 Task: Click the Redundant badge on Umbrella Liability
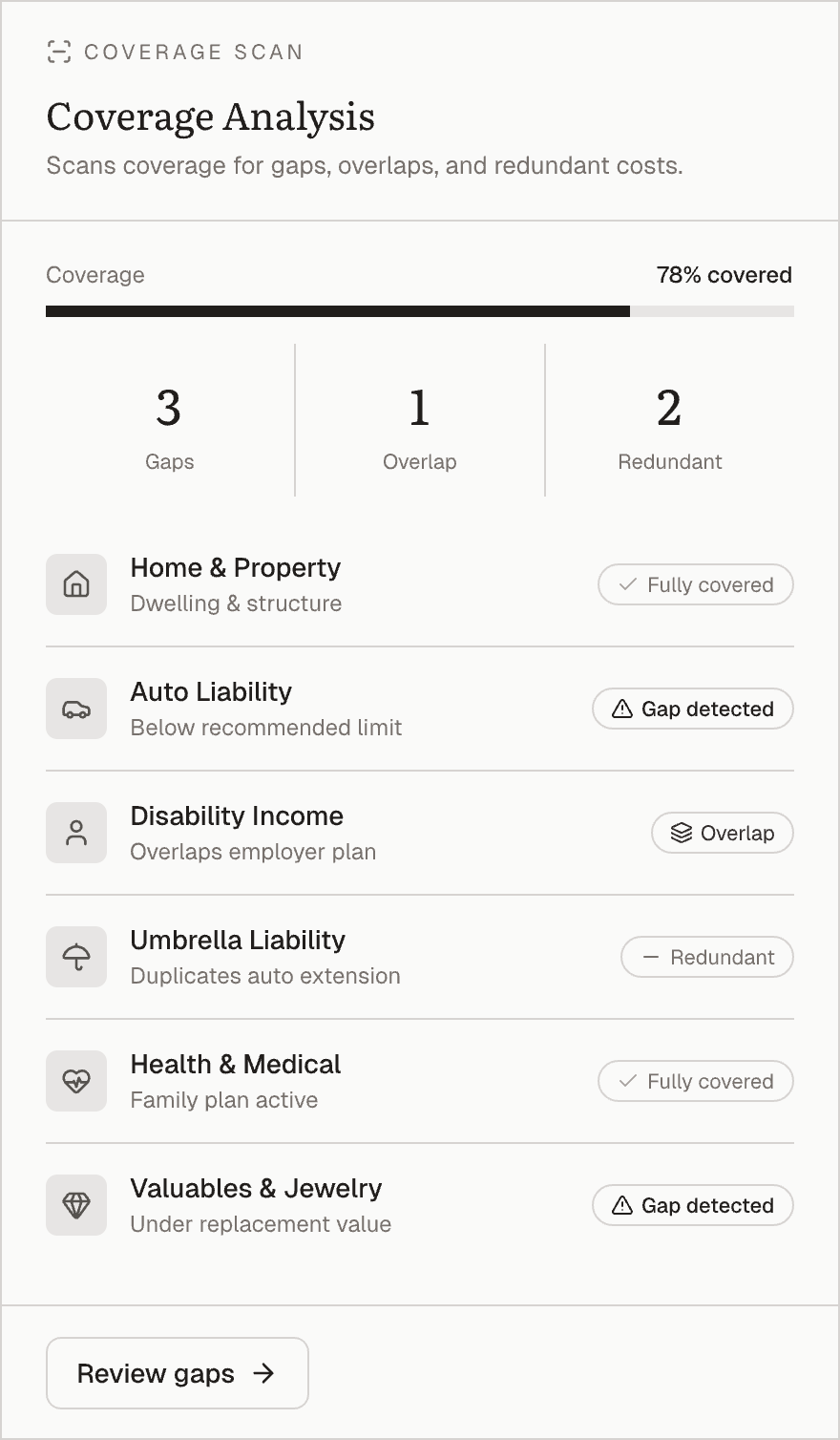[x=707, y=957]
